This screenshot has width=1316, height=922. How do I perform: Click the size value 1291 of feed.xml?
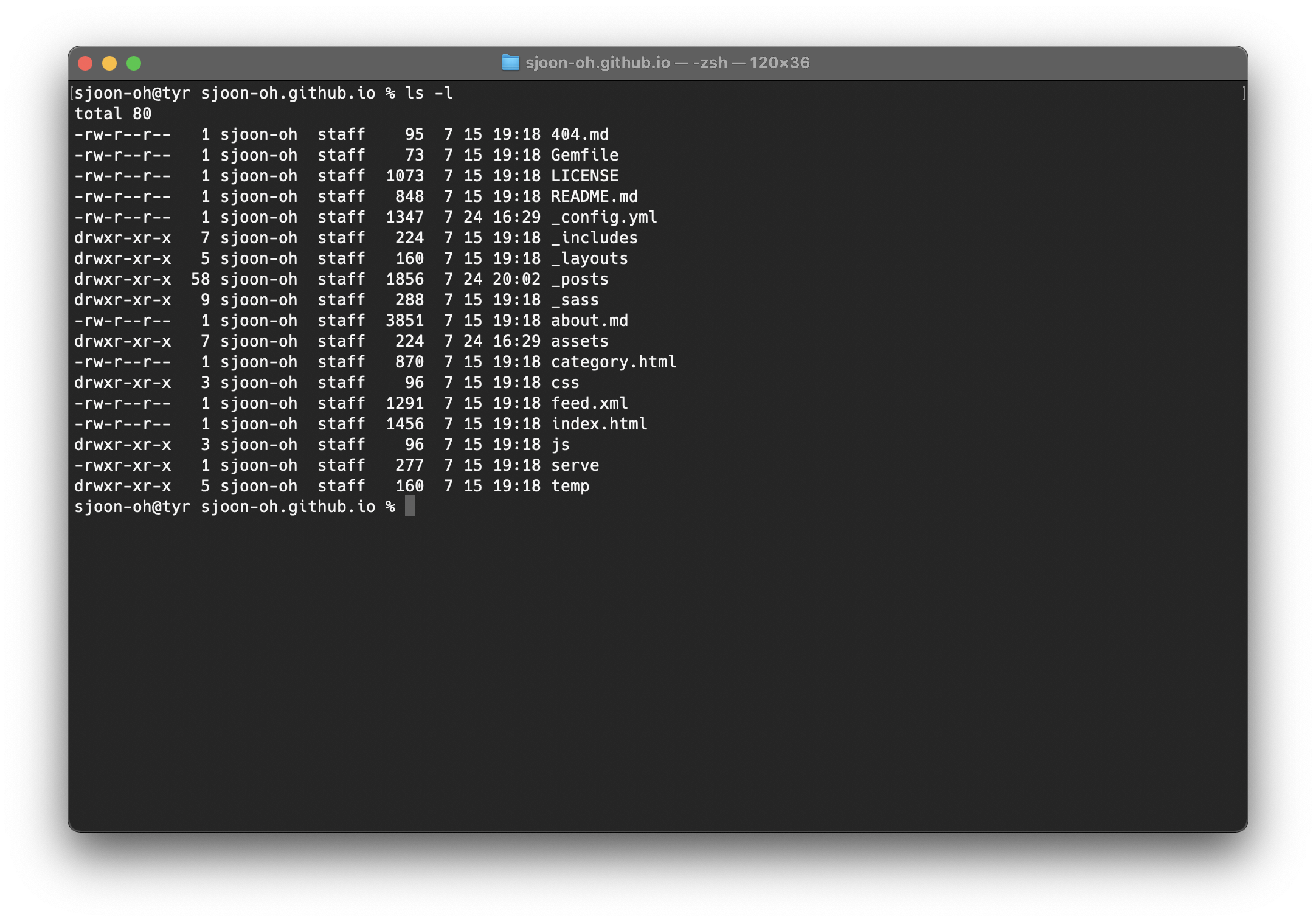tap(404, 403)
